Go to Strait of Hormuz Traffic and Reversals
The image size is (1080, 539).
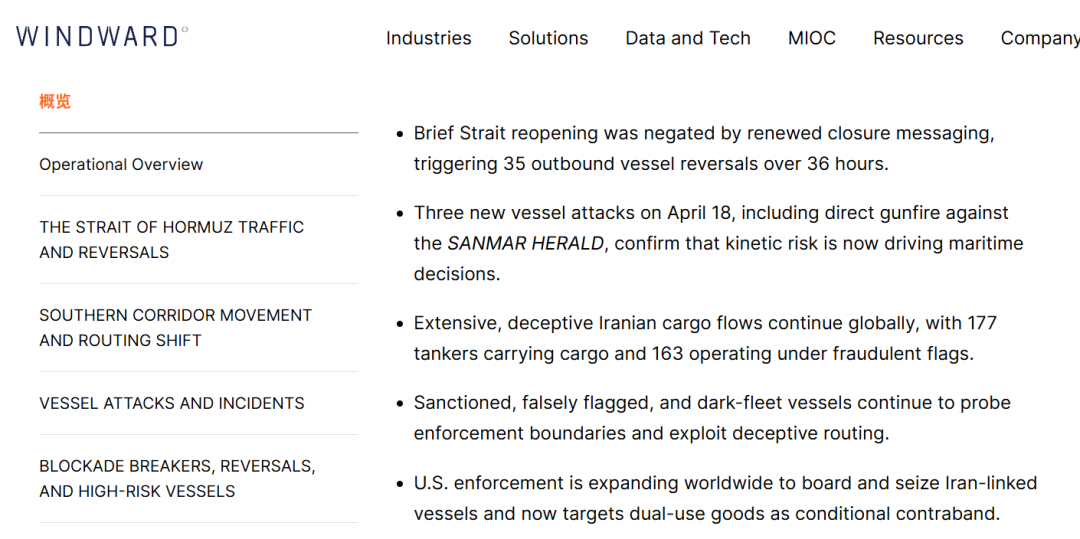pos(171,239)
